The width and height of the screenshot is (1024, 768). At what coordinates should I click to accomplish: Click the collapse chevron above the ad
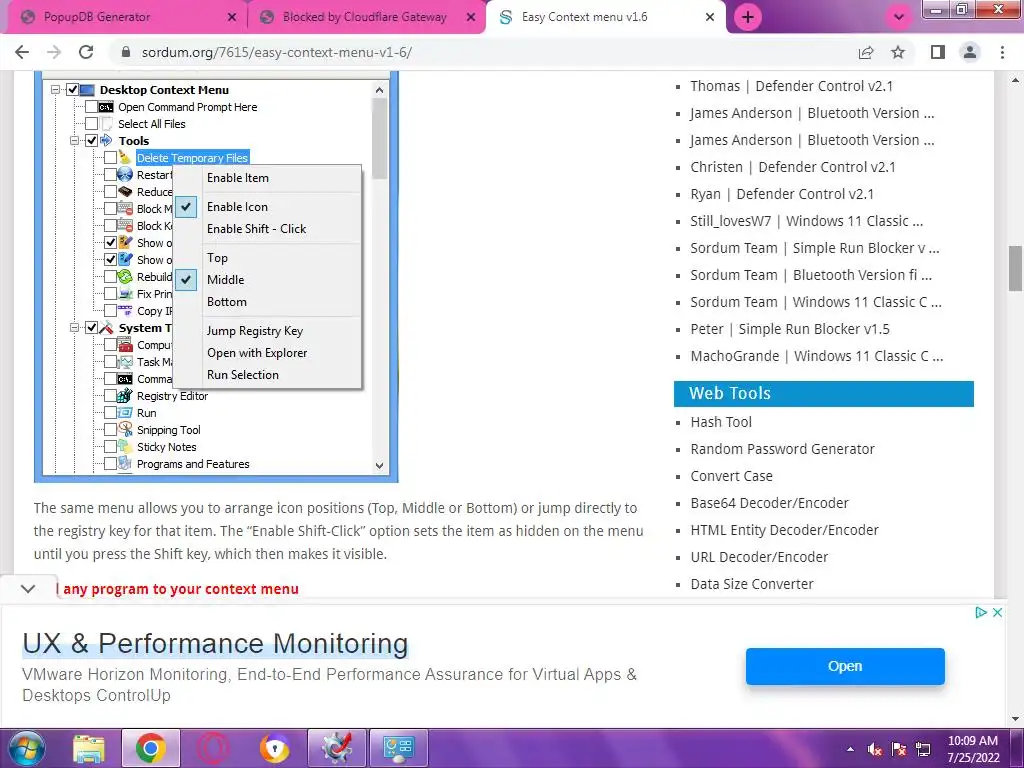tap(28, 589)
